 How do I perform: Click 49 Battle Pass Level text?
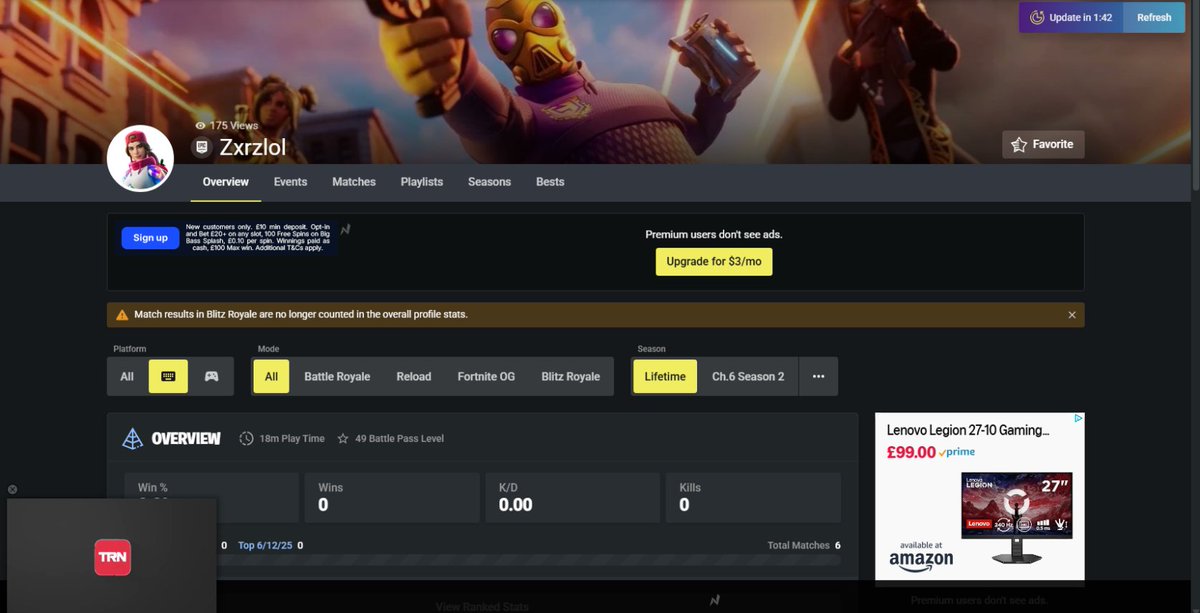coord(399,439)
